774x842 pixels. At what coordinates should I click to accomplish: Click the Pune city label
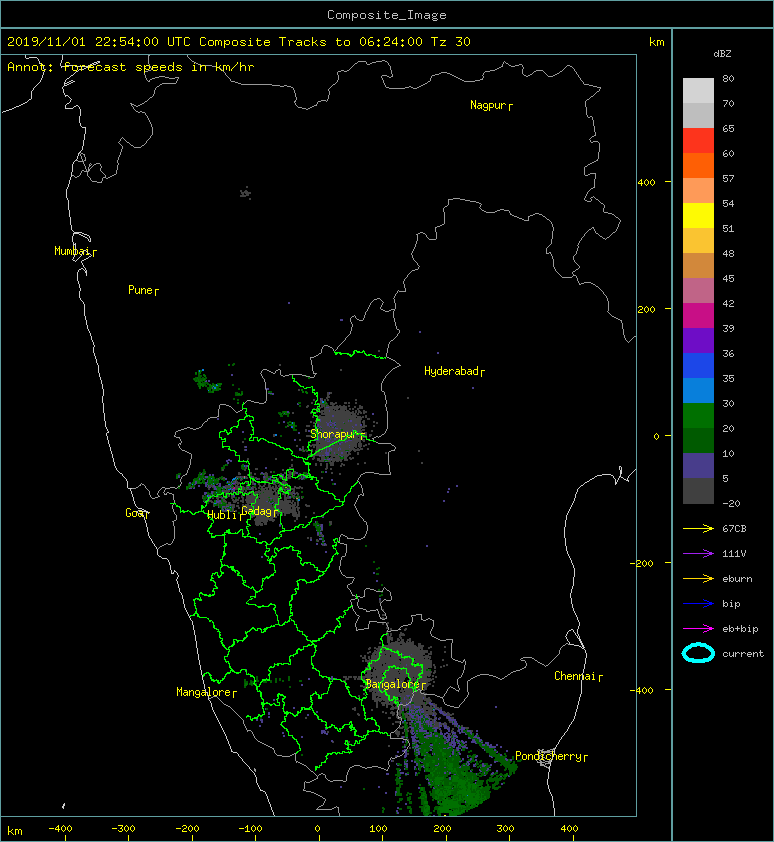click(x=143, y=291)
